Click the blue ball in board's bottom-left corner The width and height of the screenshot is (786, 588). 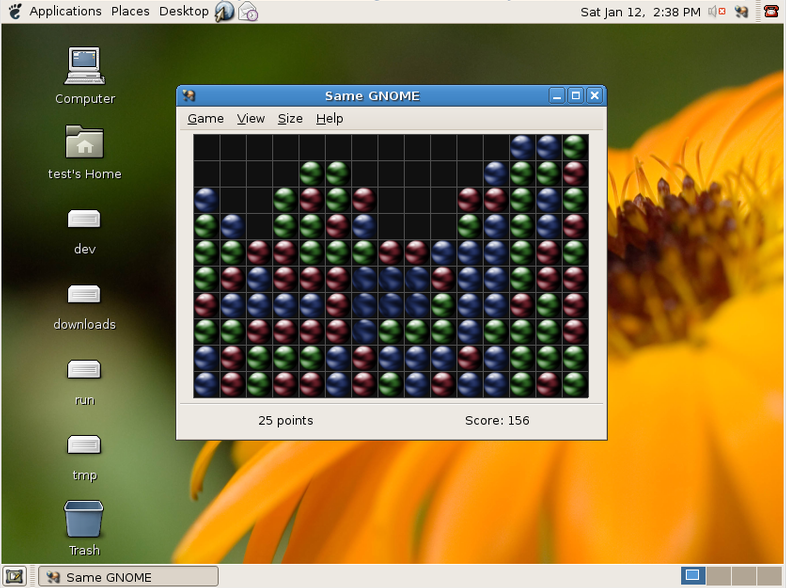(x=206, y=384)
